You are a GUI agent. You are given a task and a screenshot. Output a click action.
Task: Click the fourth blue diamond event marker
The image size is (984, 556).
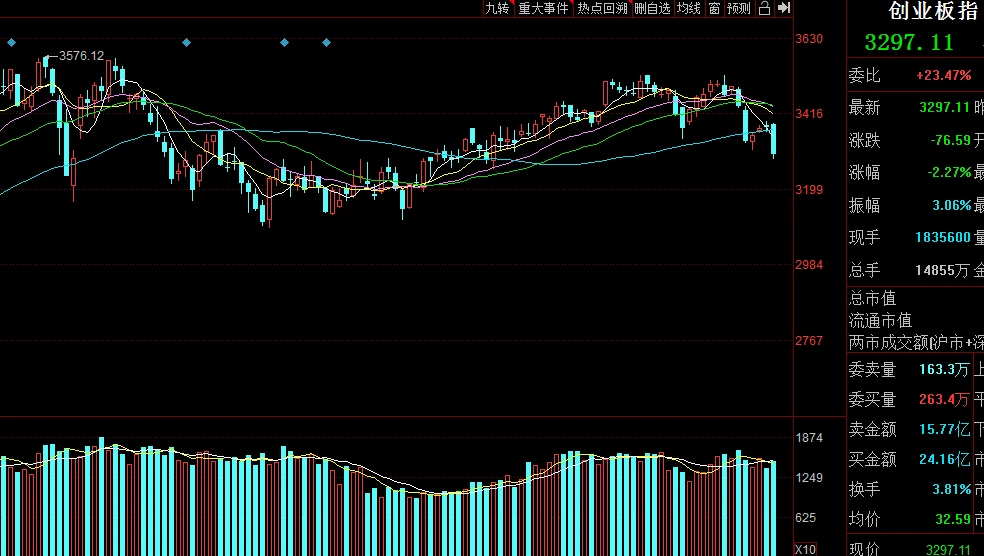(x=326, y=42)
